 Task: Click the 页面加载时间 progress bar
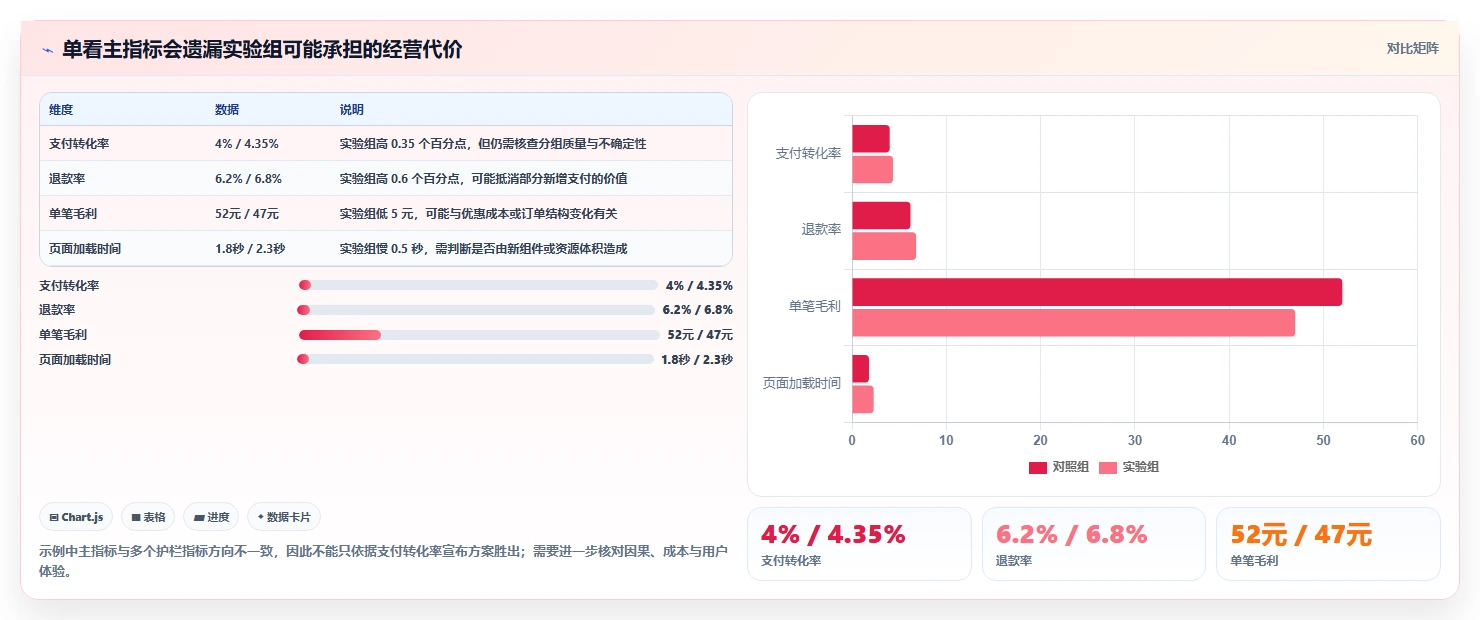click(475, 359)
